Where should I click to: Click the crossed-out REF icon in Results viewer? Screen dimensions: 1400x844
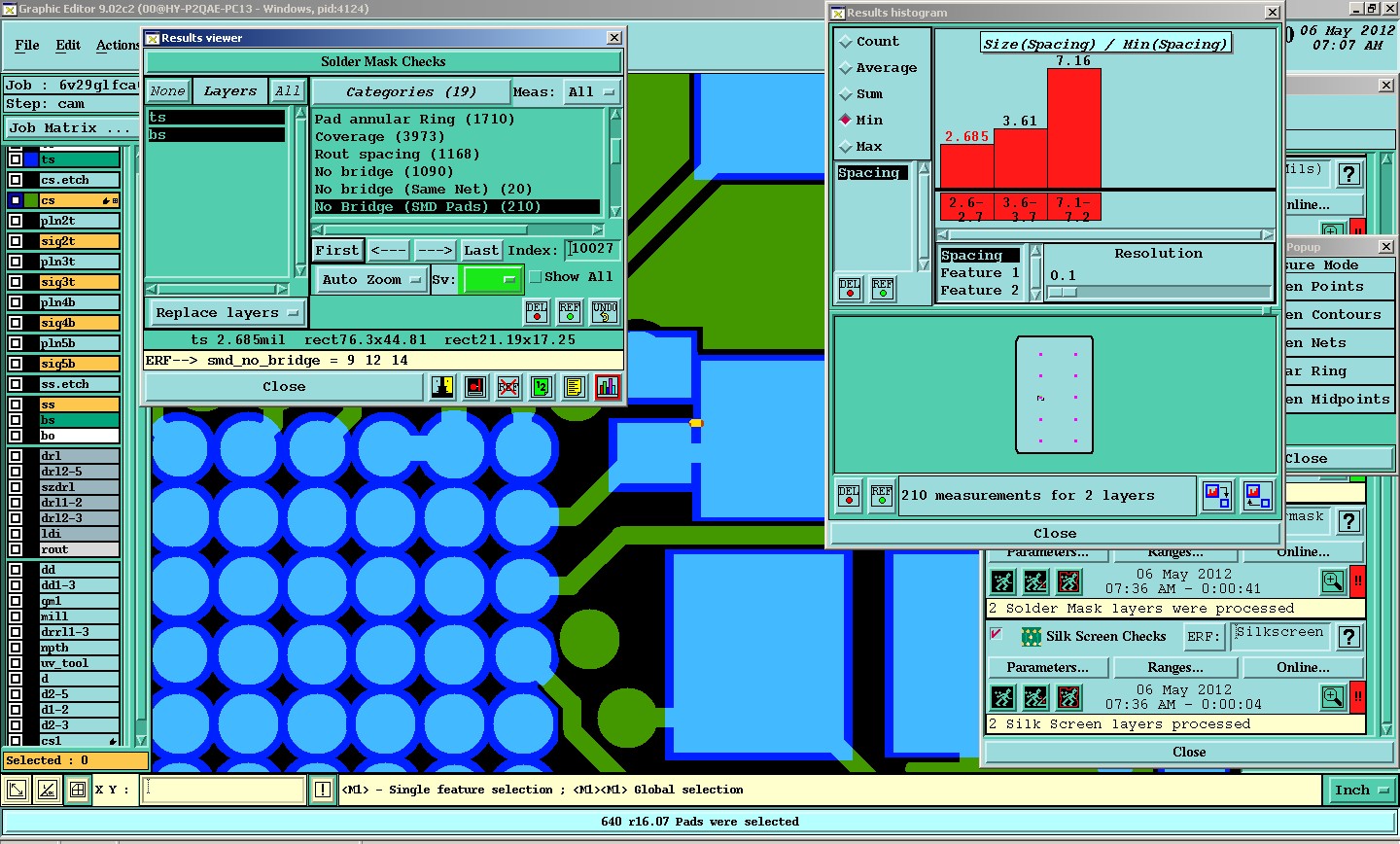tap(508, 387)
